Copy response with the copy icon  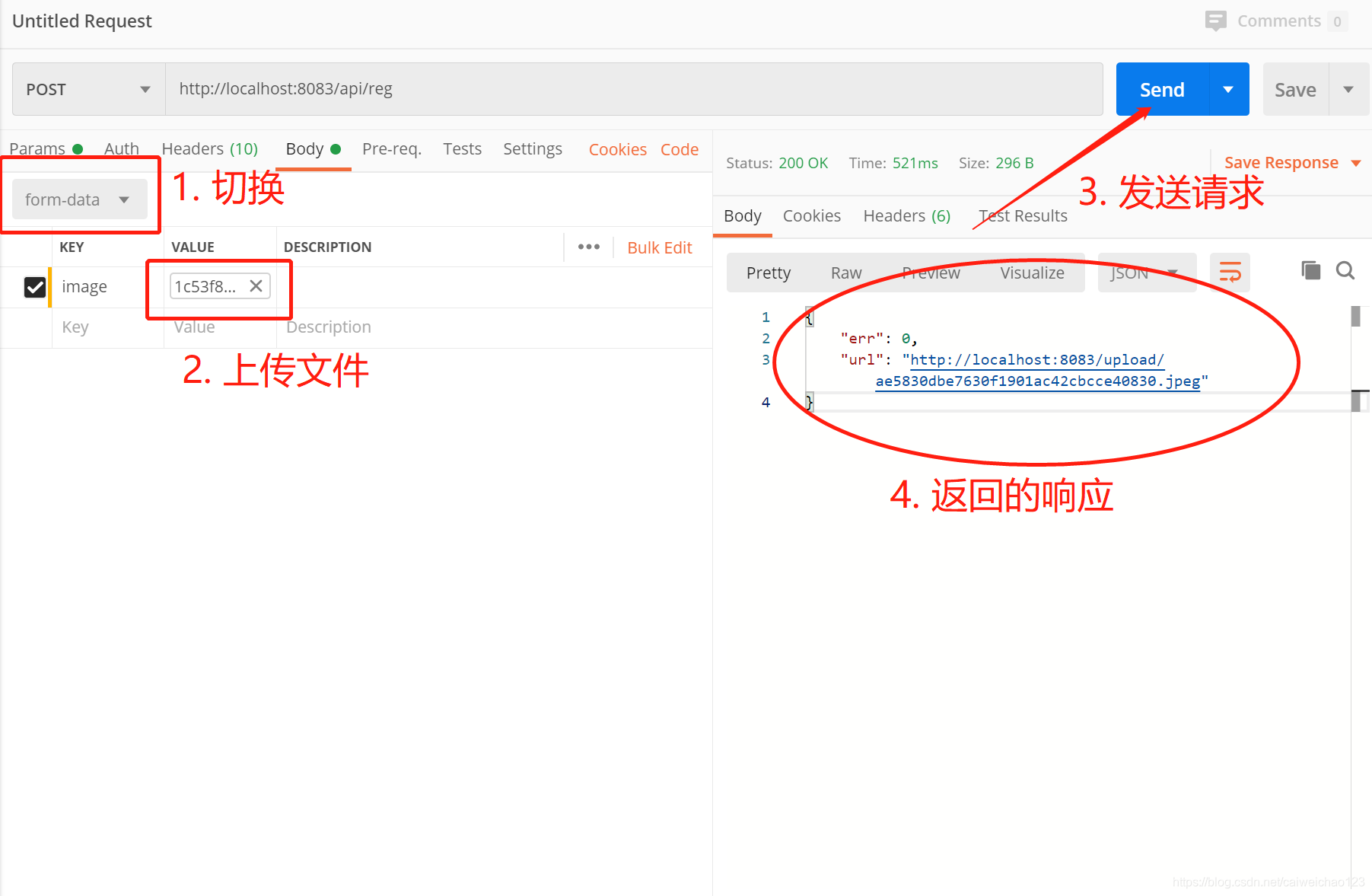click(x=1310, y=270)
